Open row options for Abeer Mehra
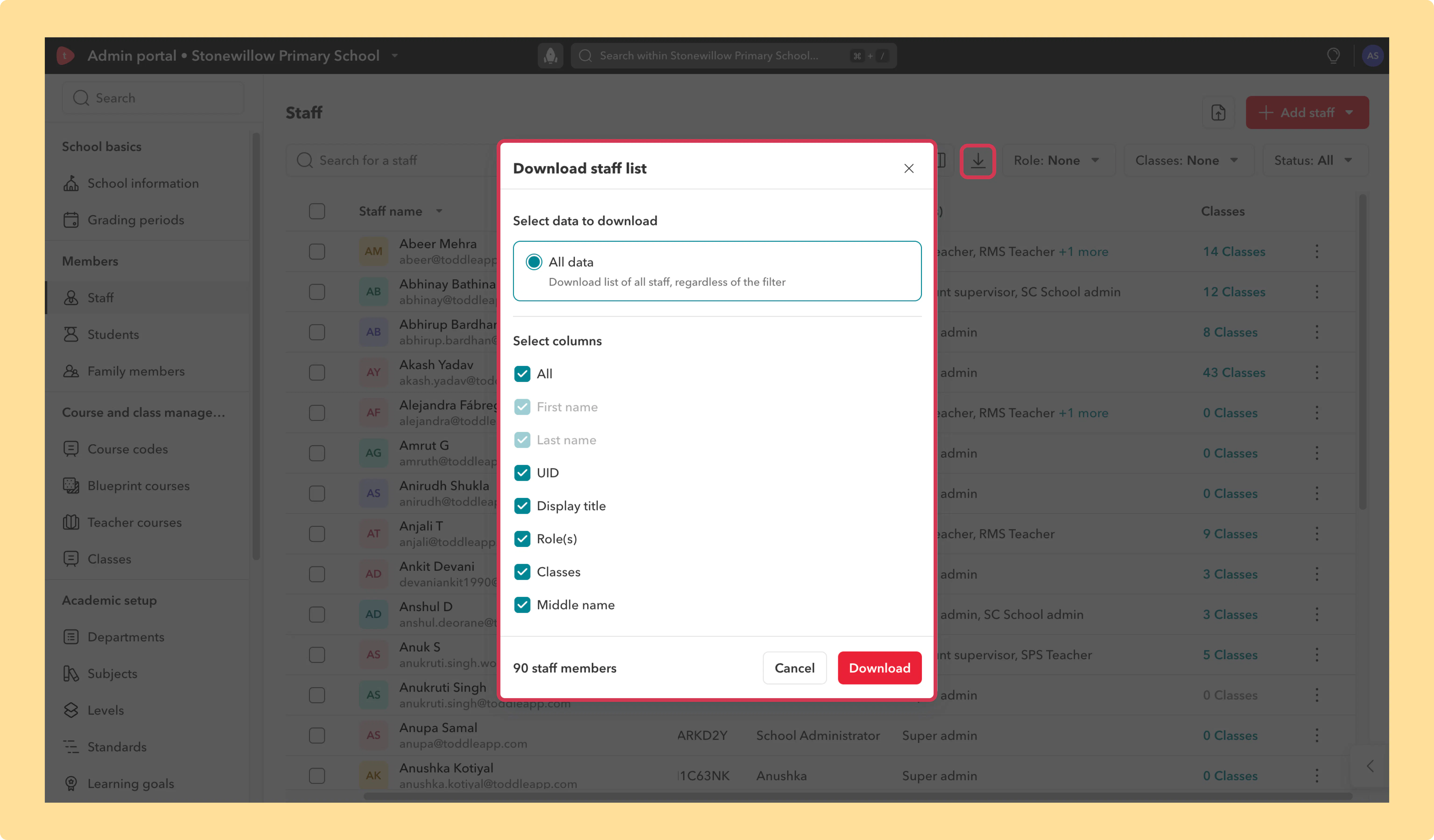 coord(1317,251)
